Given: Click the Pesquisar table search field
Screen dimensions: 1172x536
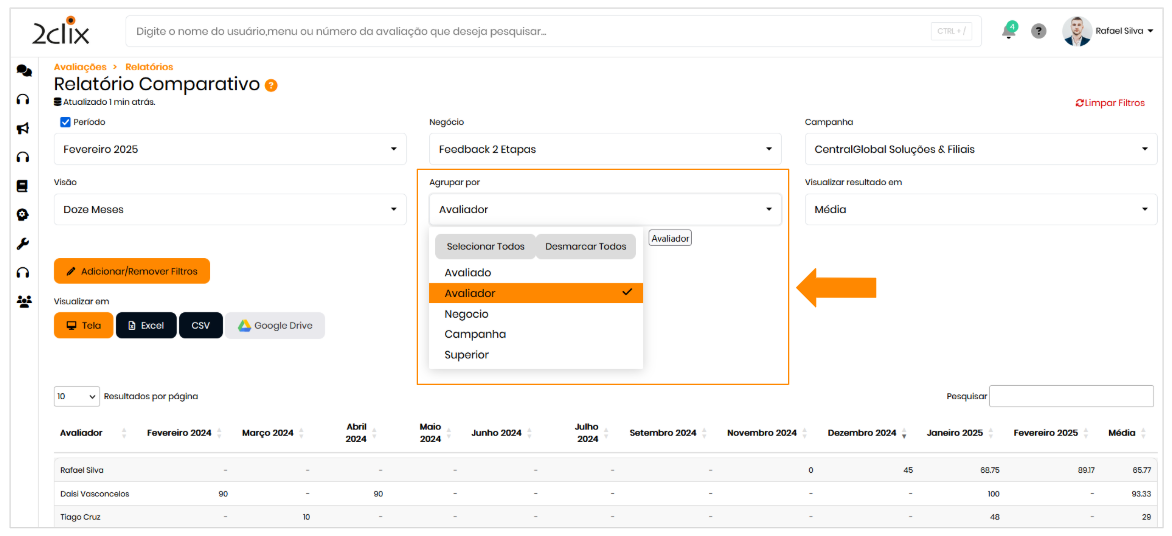Looking at the screenshot, I should [1071, 396].
